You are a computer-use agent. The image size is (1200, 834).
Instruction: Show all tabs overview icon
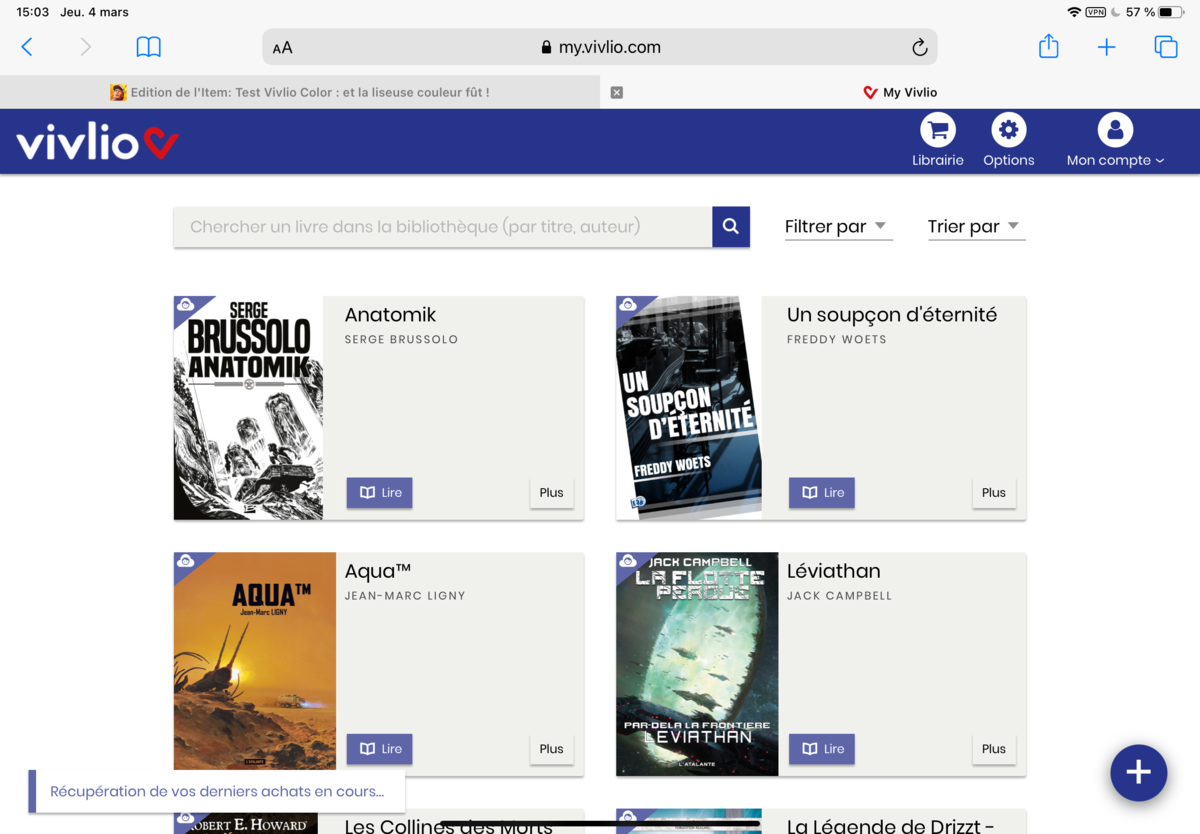(1166, 47)
